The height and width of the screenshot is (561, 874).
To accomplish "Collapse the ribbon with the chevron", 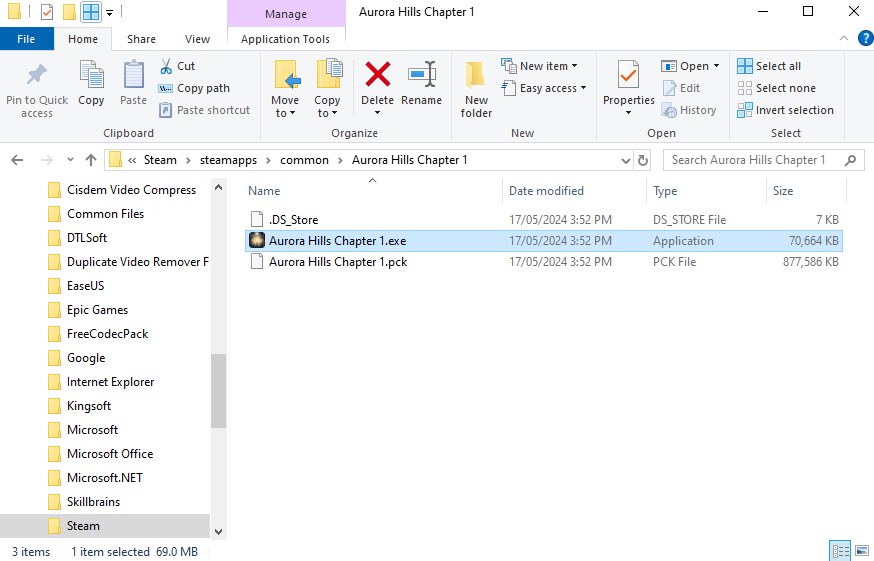I will pyautogui.click(x=844, y=38).
